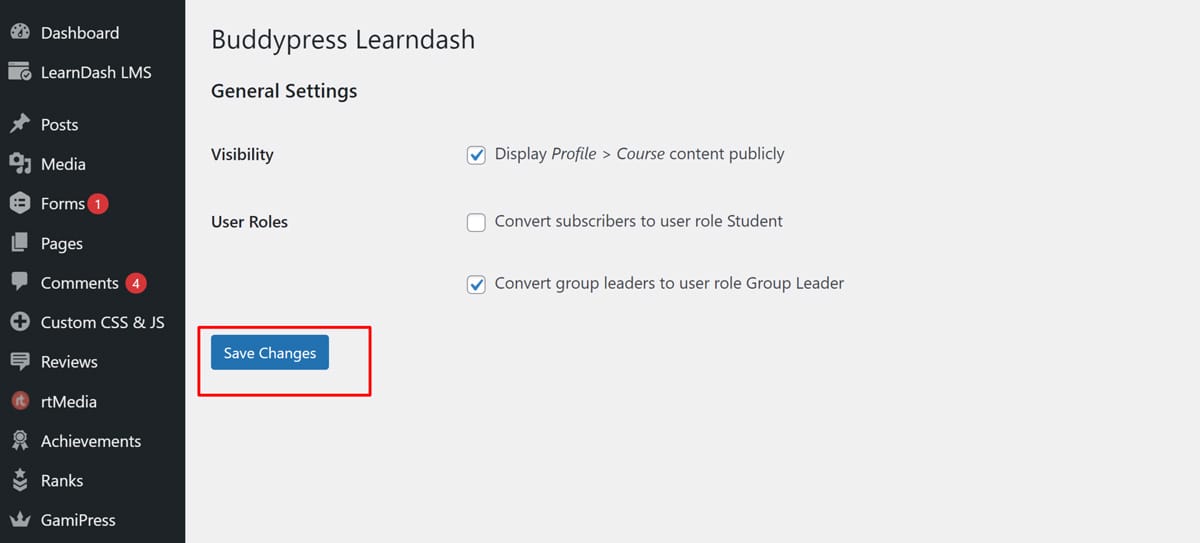This screenshot has width=1200, height=543.
Task: Click the Pages sidebar icon
Action: click(19, 243)
